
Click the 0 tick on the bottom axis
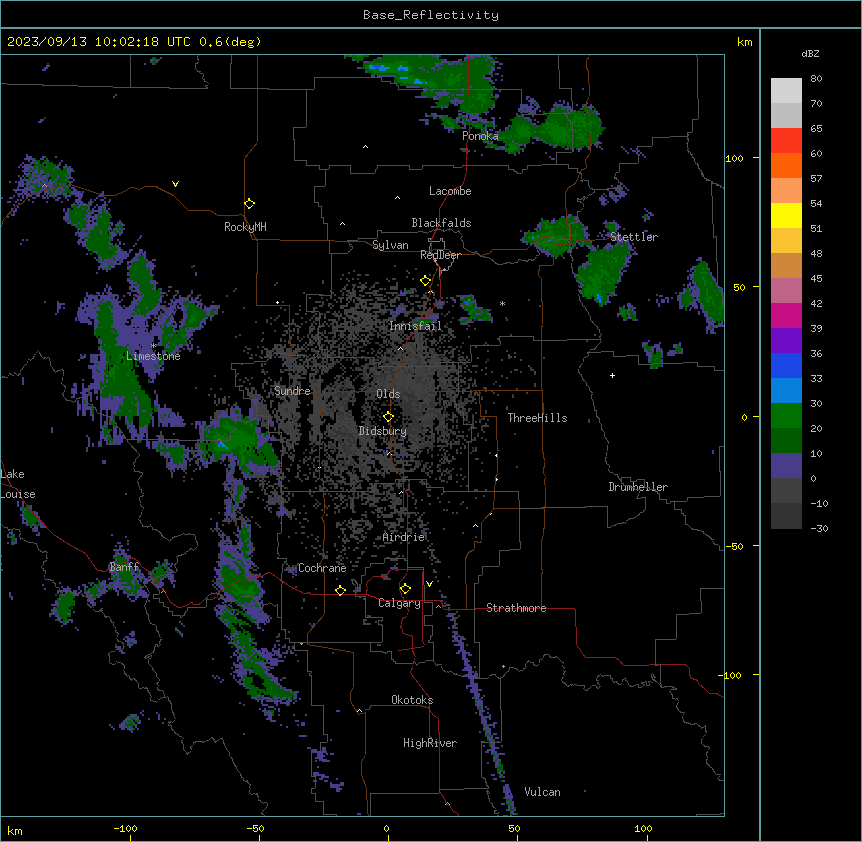386,828
